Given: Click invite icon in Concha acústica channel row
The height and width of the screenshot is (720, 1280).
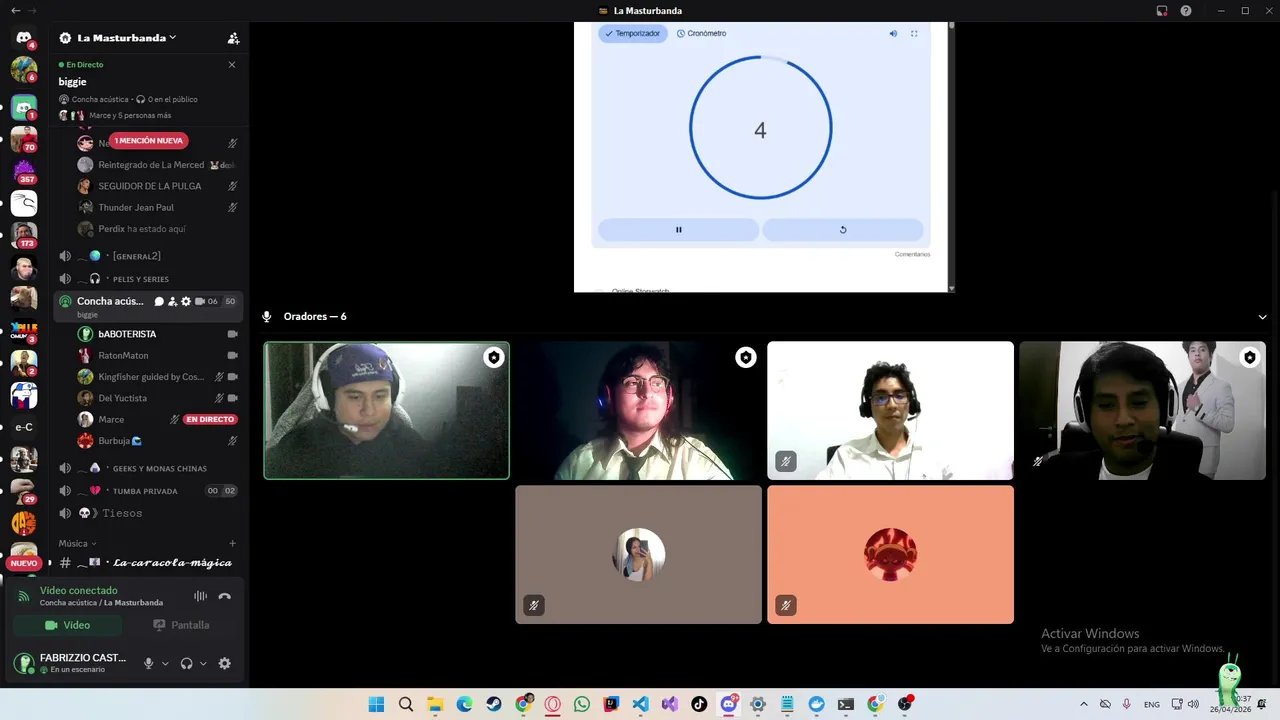Looking at the screenshot, I should (x=172, y=301).
